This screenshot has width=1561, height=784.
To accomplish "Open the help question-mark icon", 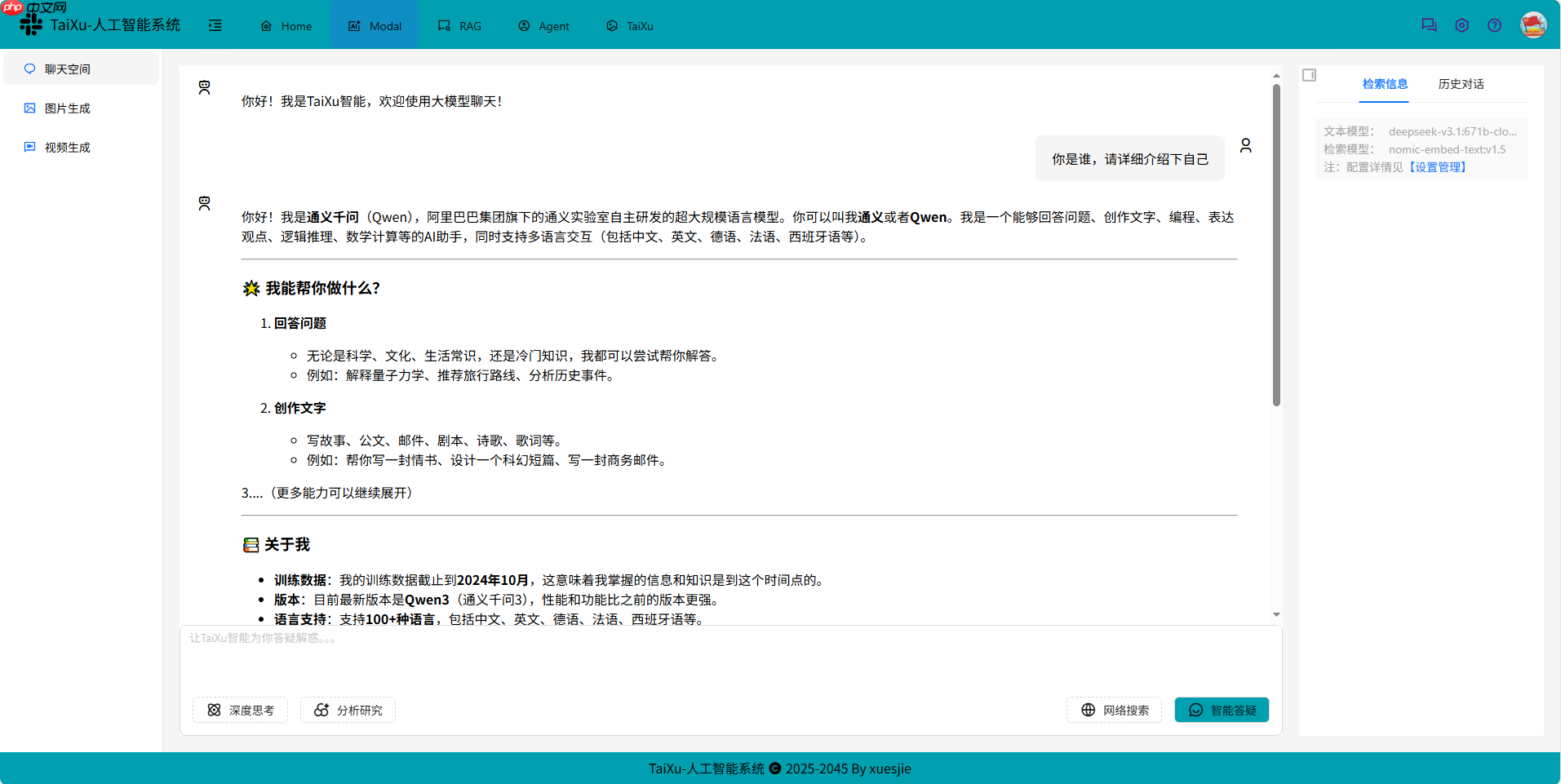I will [x=1495, y=24].
